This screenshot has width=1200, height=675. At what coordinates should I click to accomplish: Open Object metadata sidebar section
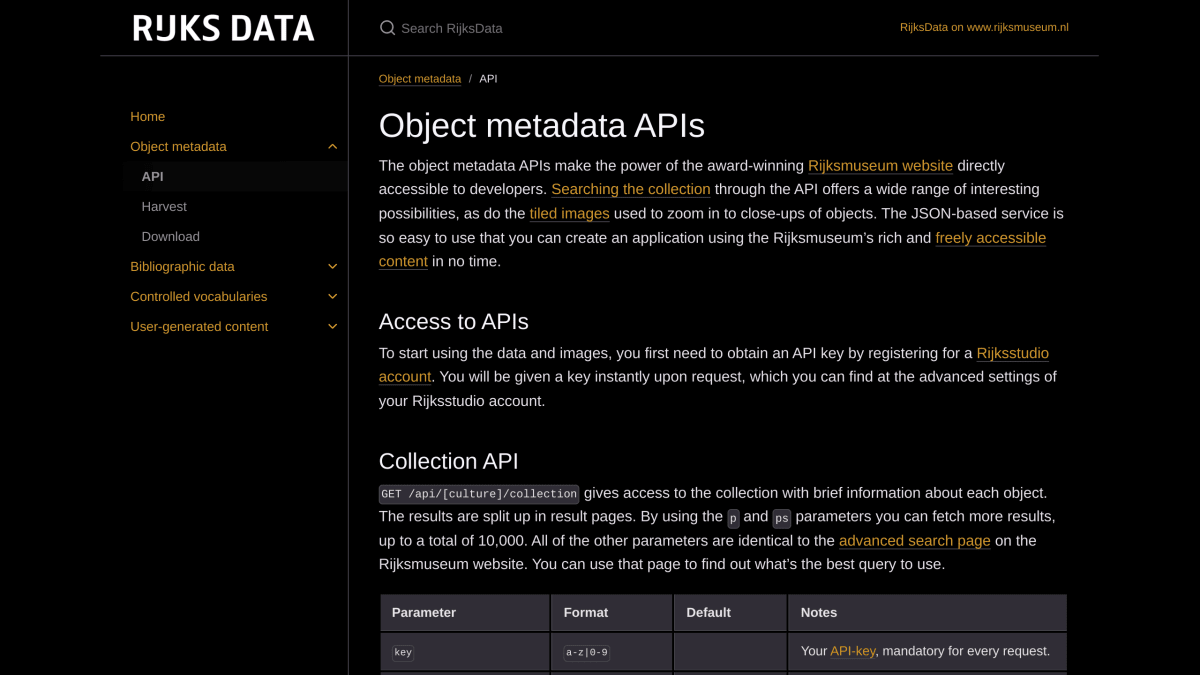tap(178, 147)
